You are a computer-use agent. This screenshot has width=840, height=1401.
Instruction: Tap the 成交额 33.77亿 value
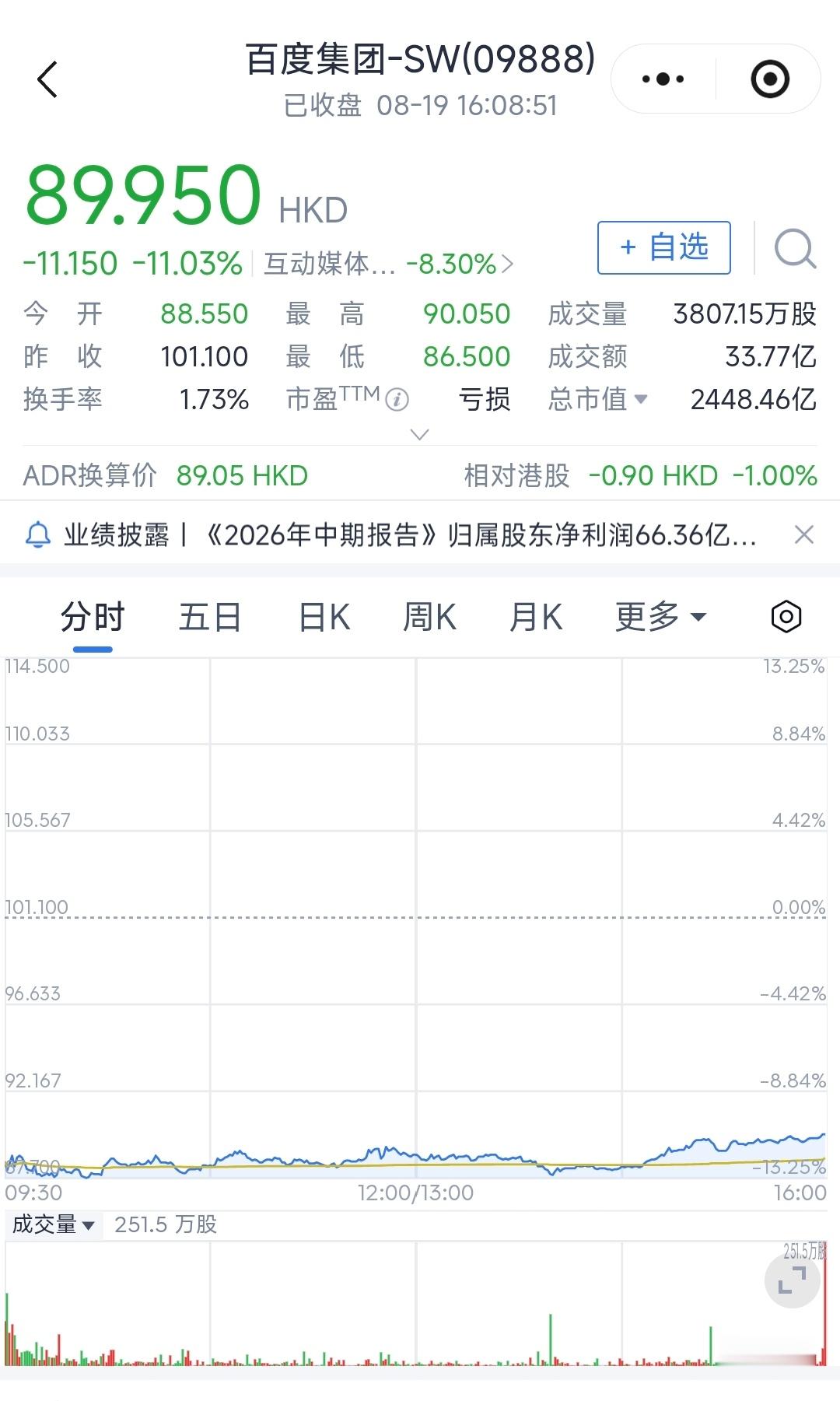(x=770, y=356)
